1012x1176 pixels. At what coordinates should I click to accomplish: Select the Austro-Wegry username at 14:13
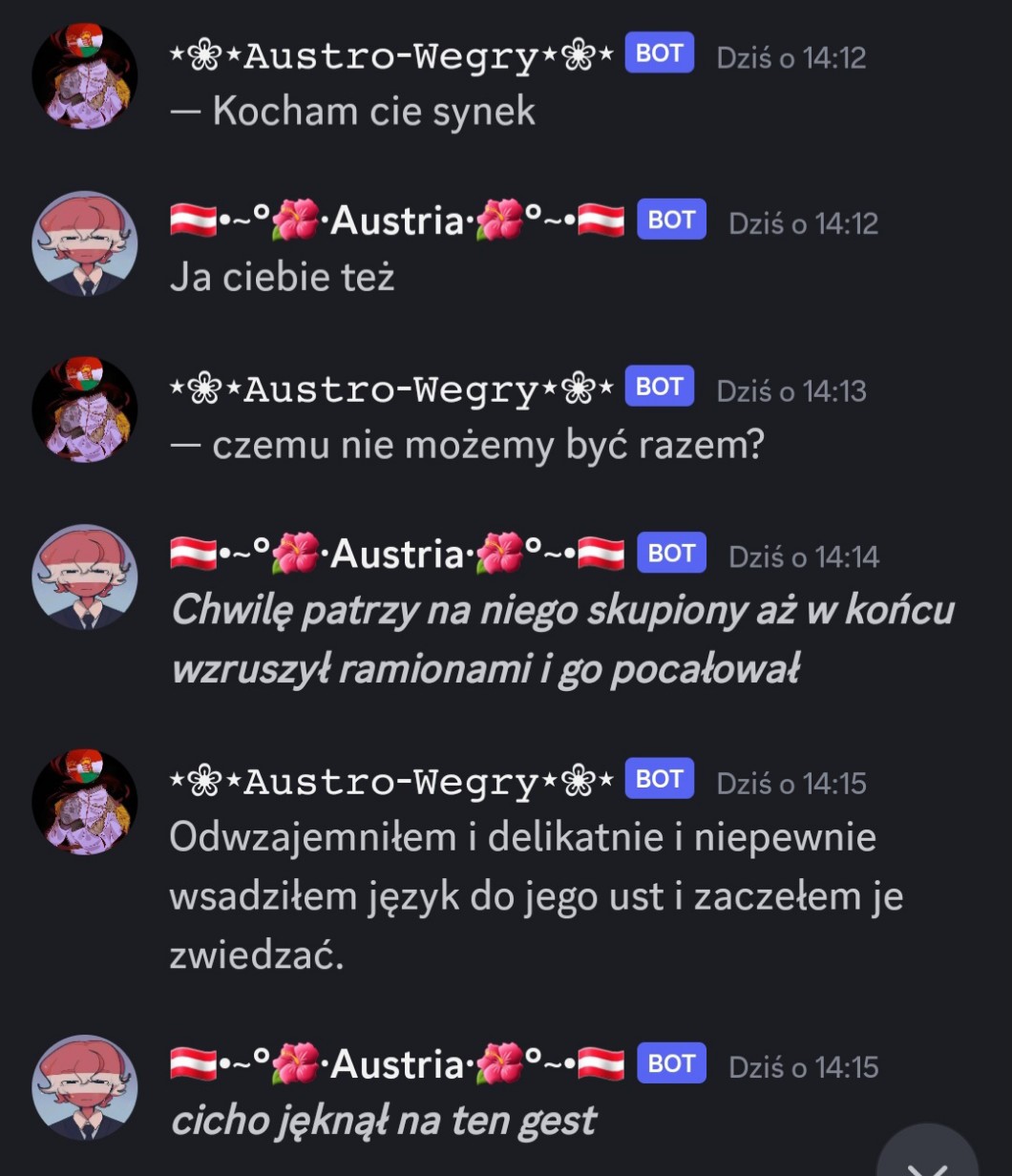(390, 389)
